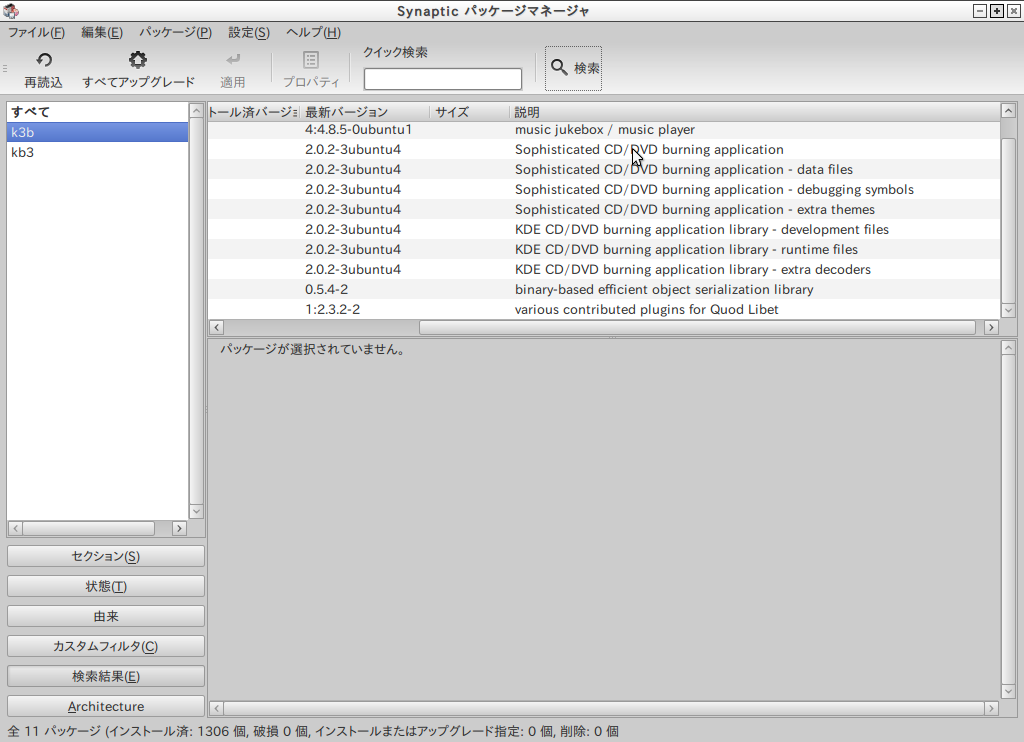Click filter list horizontal scroll-right arrow
1024x742 pixels.
click(x=180, y=528)
